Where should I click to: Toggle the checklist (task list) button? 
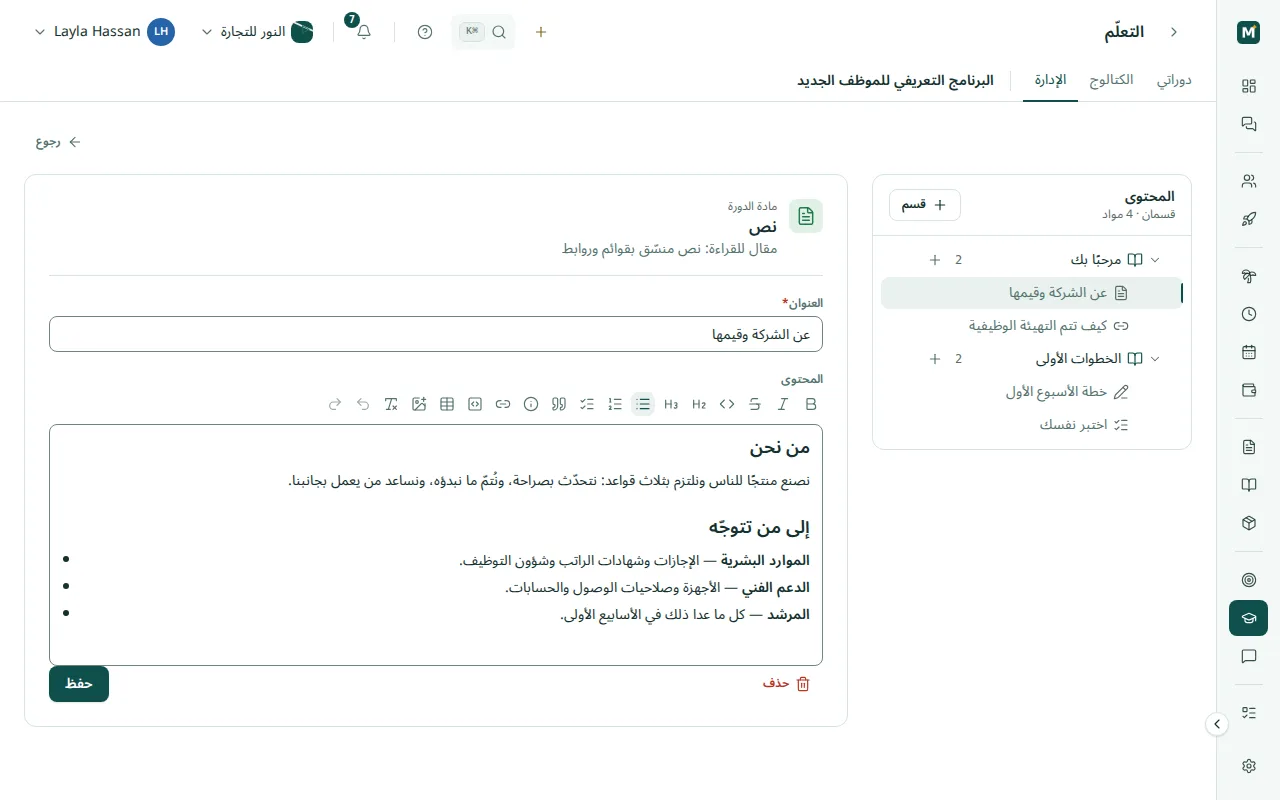(587, 404)
